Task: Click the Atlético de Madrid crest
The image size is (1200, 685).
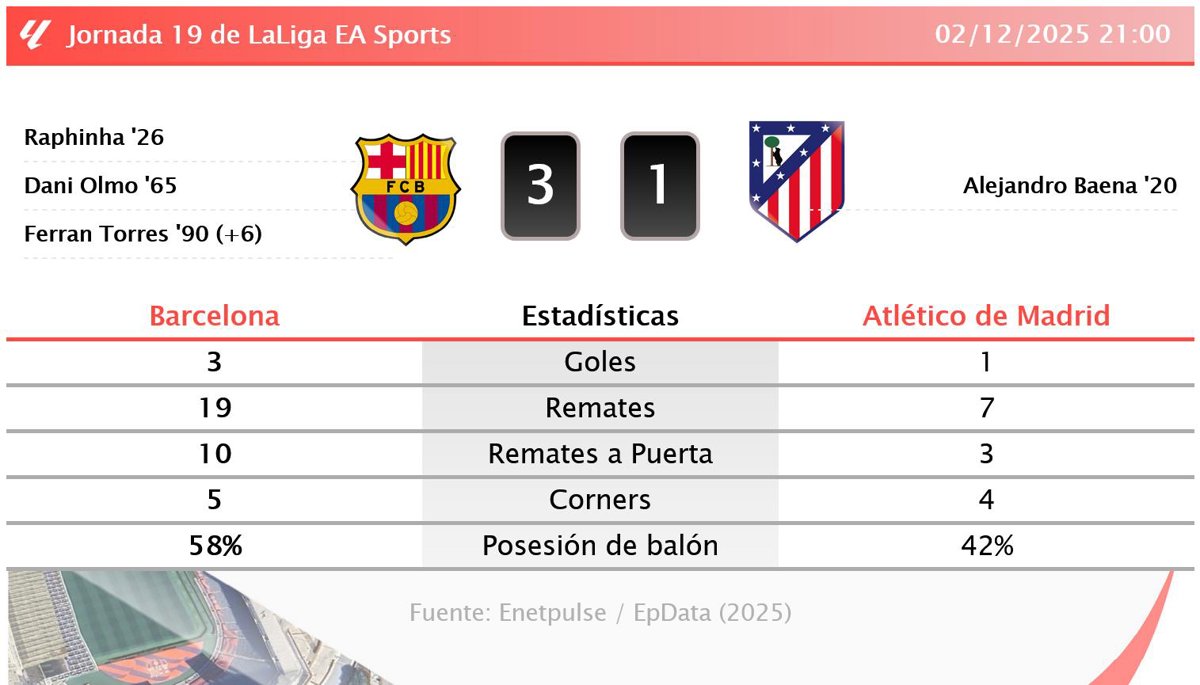Action: tap(796, 182)
